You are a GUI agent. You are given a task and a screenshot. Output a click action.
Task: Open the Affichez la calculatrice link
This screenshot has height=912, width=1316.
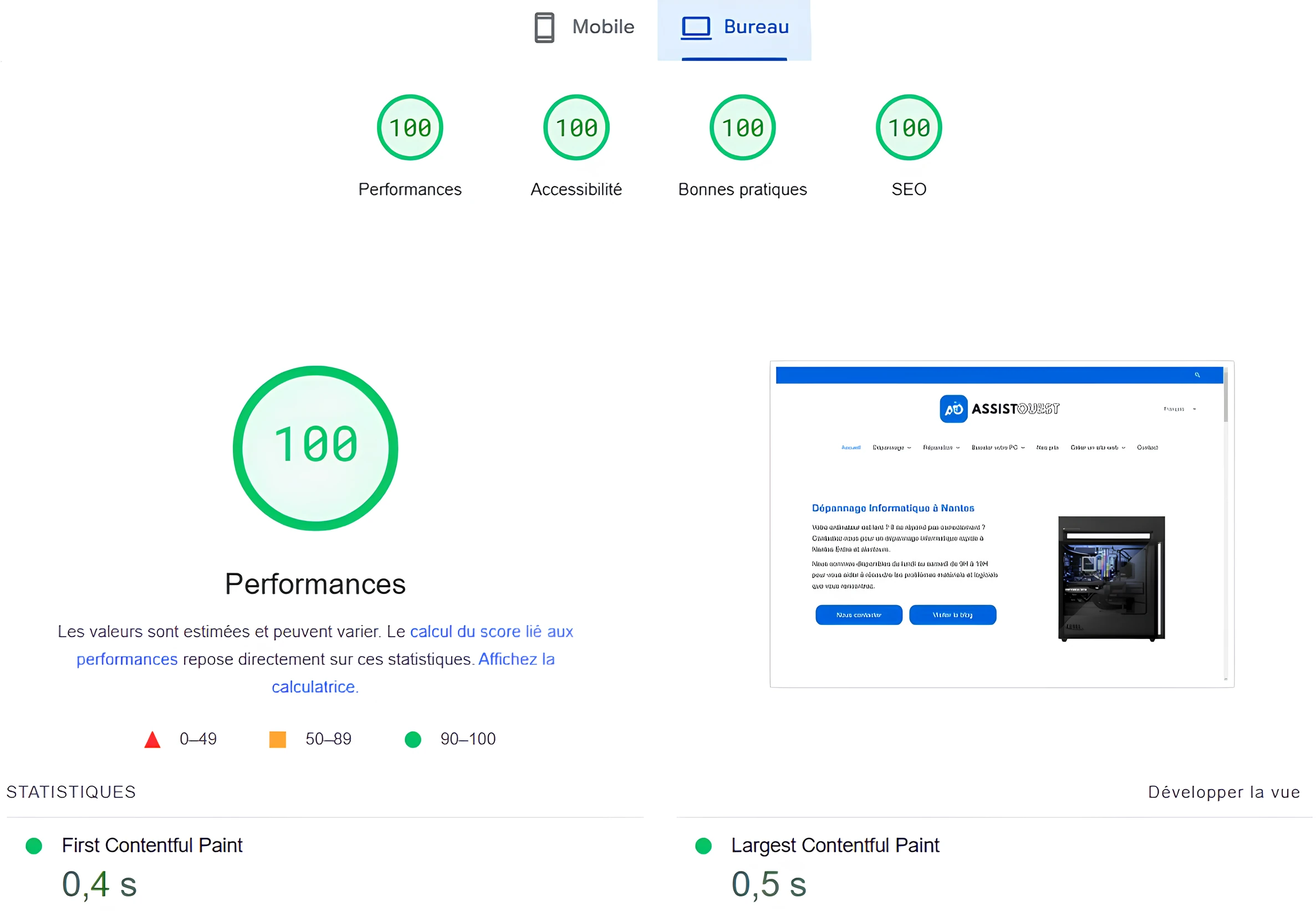coord(516,659)
